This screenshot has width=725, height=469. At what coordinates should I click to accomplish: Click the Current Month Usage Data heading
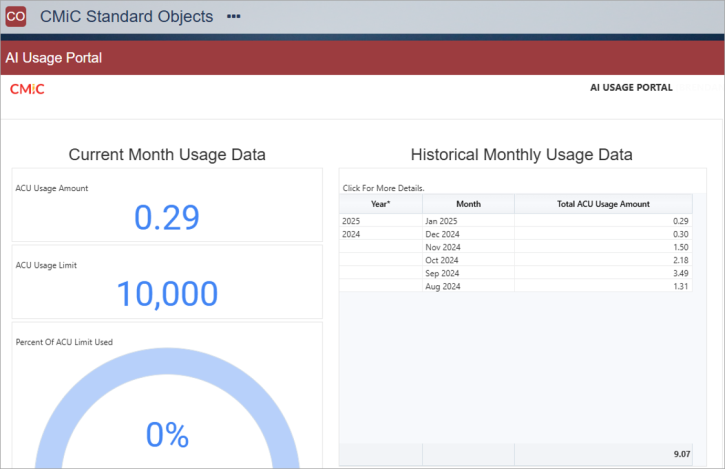[x=167, y=154]
